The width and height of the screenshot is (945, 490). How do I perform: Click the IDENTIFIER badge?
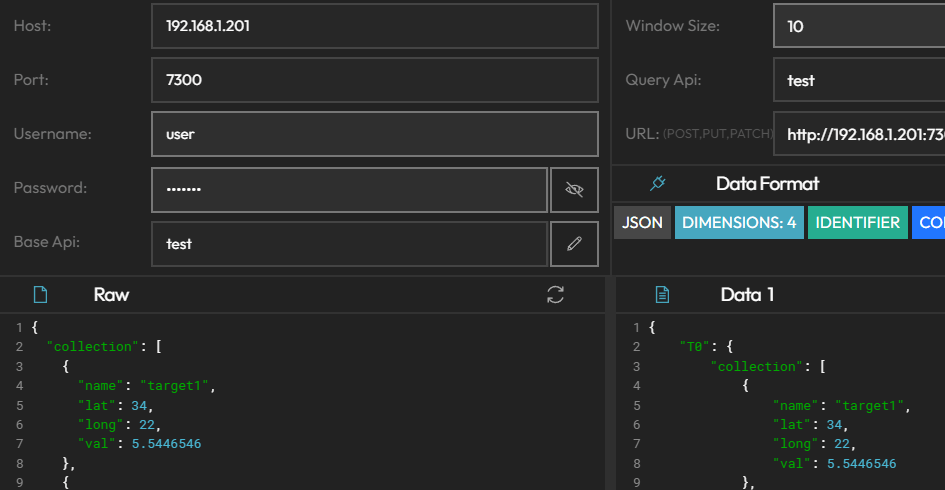[x=857, y=222]
